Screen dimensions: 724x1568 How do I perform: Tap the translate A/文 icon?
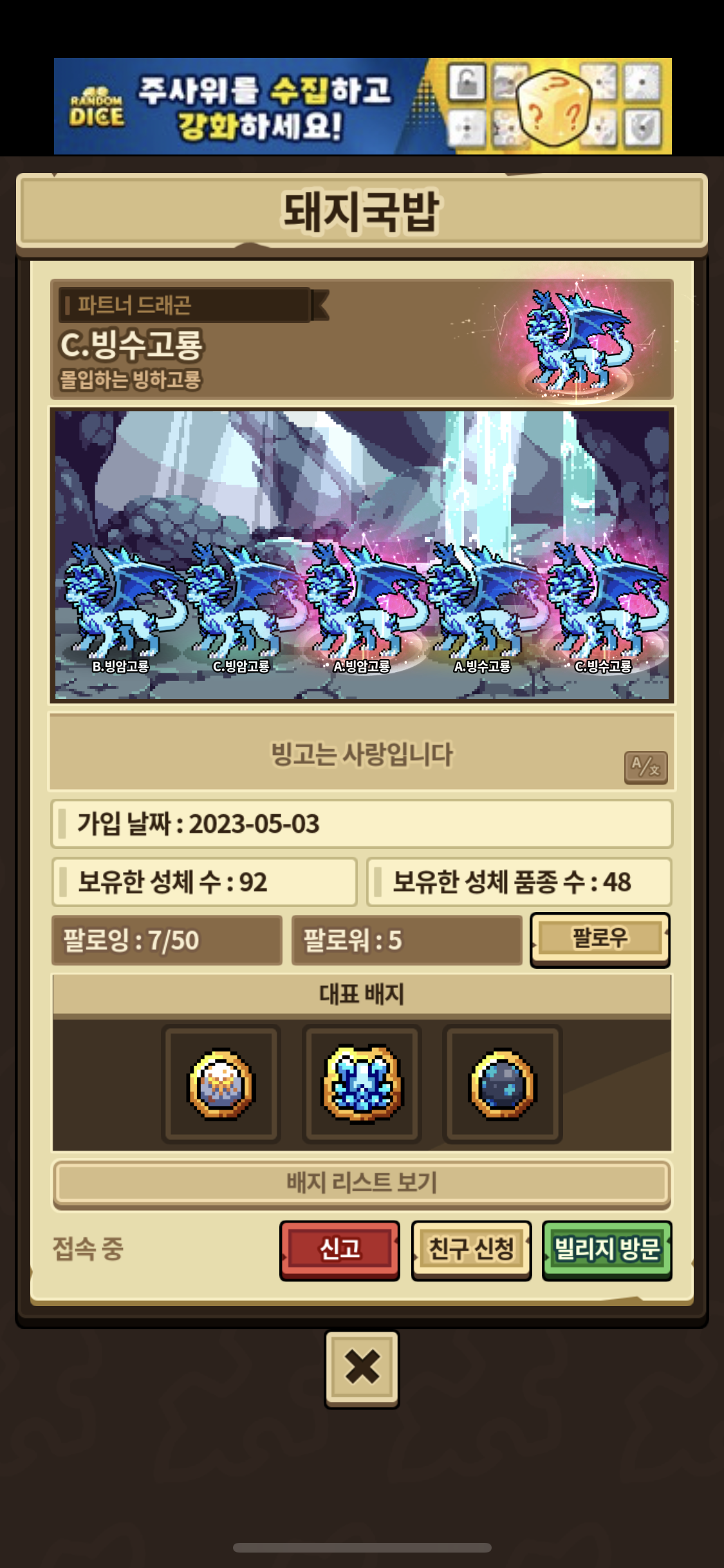(645, 767)
